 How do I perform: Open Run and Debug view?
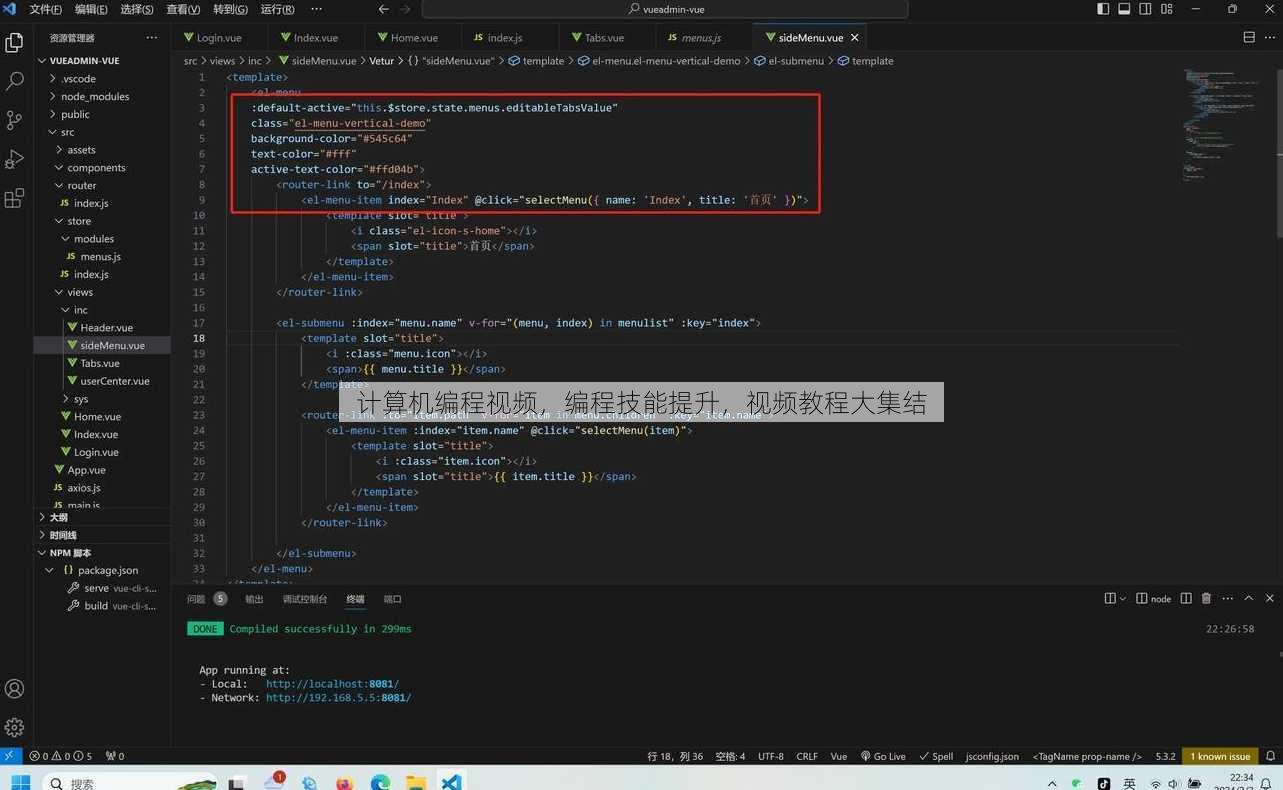[14, 159]
